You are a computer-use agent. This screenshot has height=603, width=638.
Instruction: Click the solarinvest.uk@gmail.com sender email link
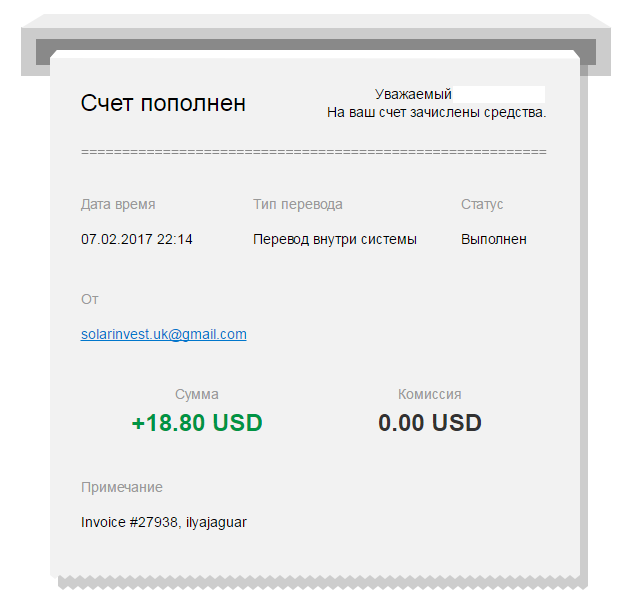[x=163, y=335]
